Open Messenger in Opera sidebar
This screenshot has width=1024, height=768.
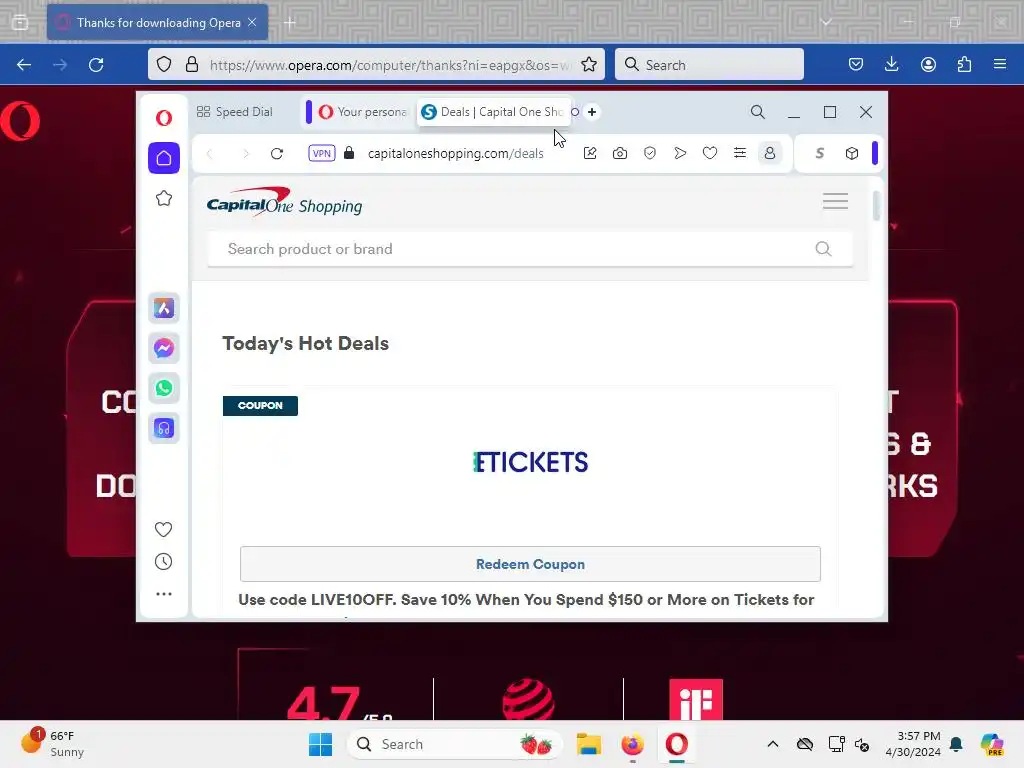pos(164,348)
